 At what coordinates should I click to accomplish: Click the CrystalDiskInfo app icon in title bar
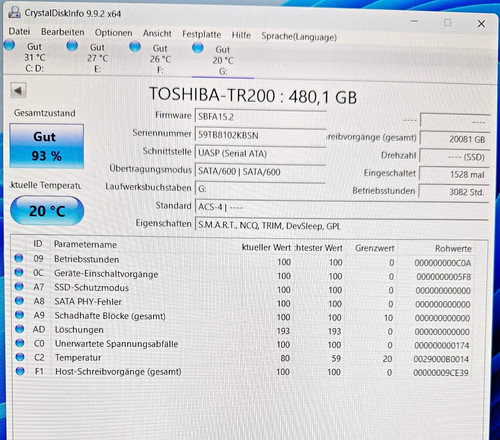click(x=14, y=12)
